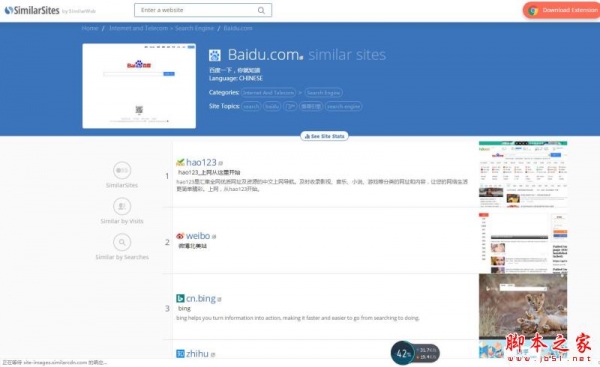Click the Baidu.com title heading
This screenshot has width=600, height=367.
click(x=263, y=55)
